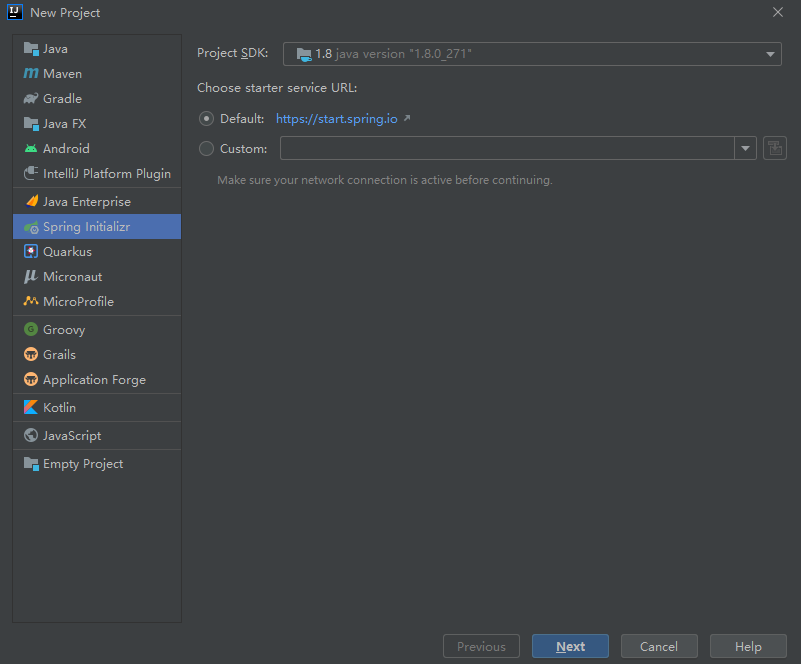Click the Android robot icon
Screen dimensions: 801x664
[31, 149]
